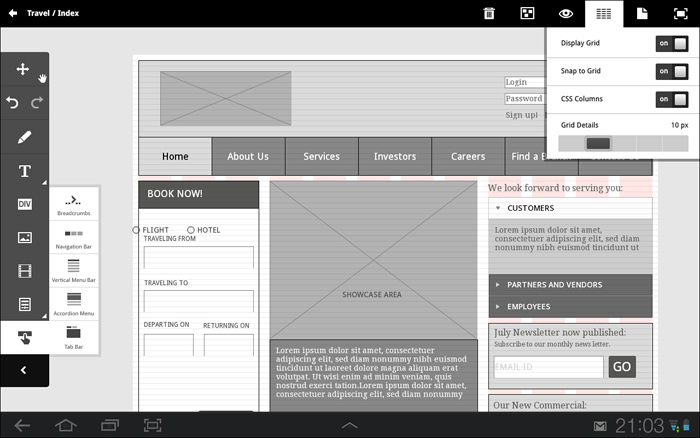The image size is (700, 438).
Task: Click the GO newsletter button
Action: tap(622, 367)
